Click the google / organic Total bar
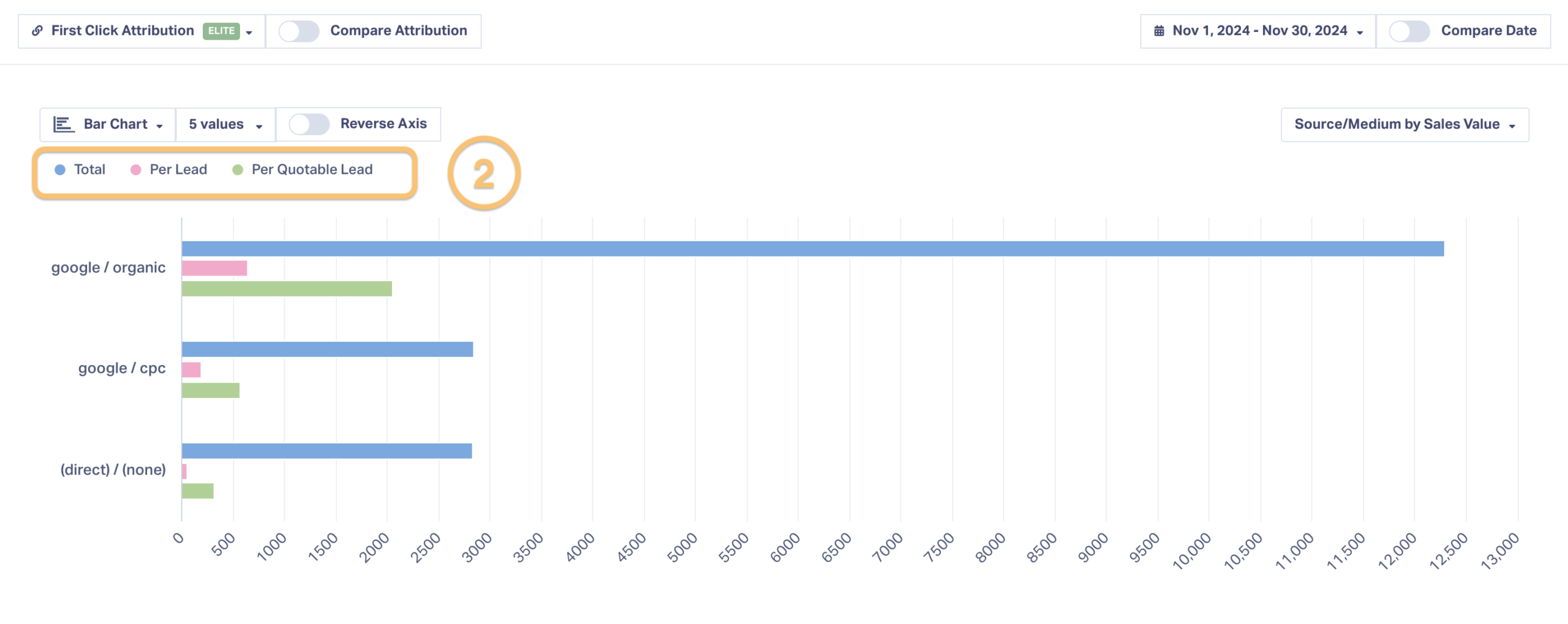 pos(813,249)
